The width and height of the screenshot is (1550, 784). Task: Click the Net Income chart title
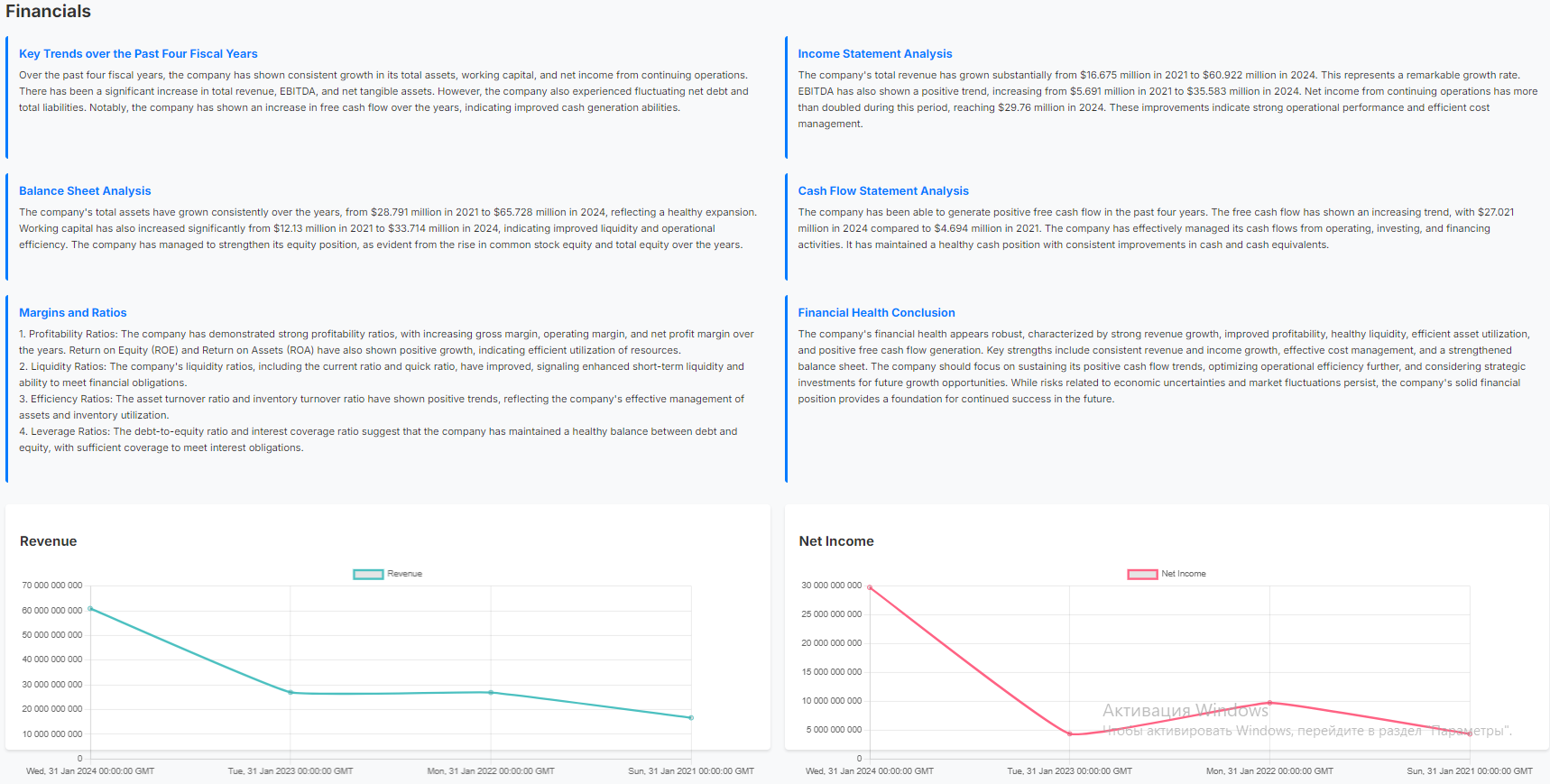coord(836,541)
